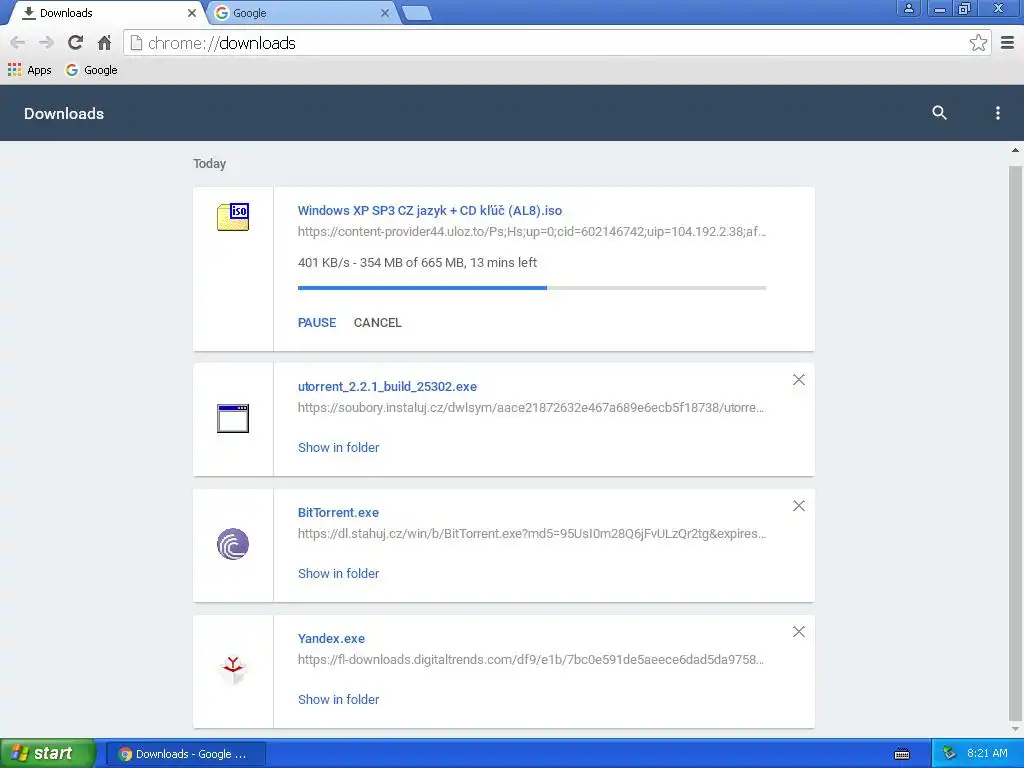Click the vertical scrollbar thumb
The height and width of the screenshot is (768, 1024).
1015,441
